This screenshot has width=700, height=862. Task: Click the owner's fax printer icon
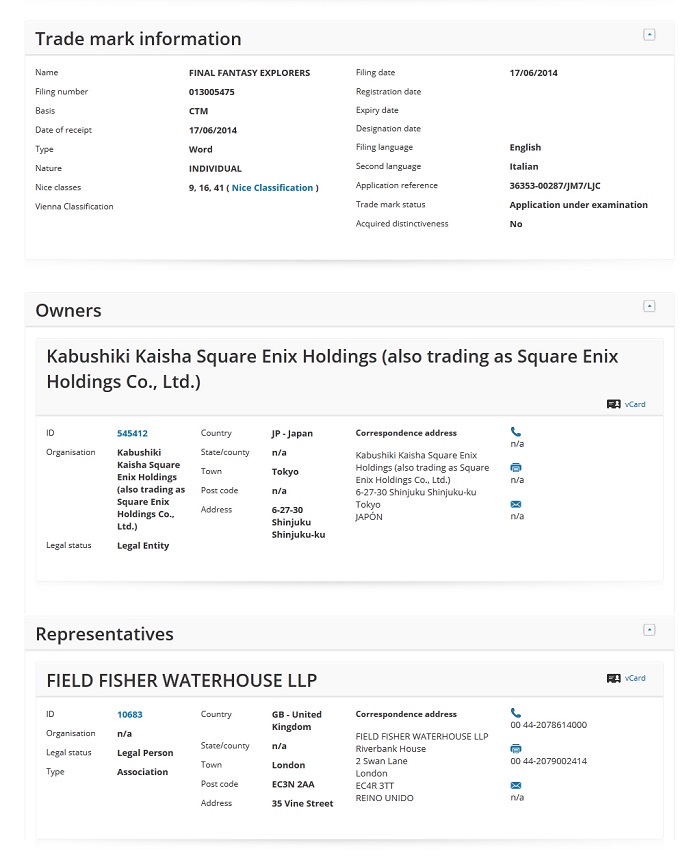point(516,468)
